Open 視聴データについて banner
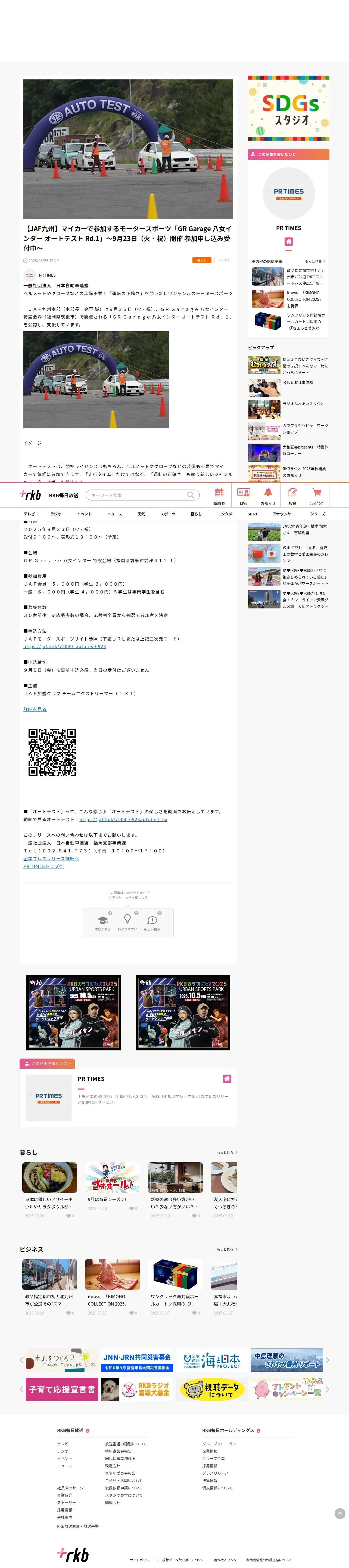Image resolution: width=349 pixels, height=1568 pixels. point(211,1390)
